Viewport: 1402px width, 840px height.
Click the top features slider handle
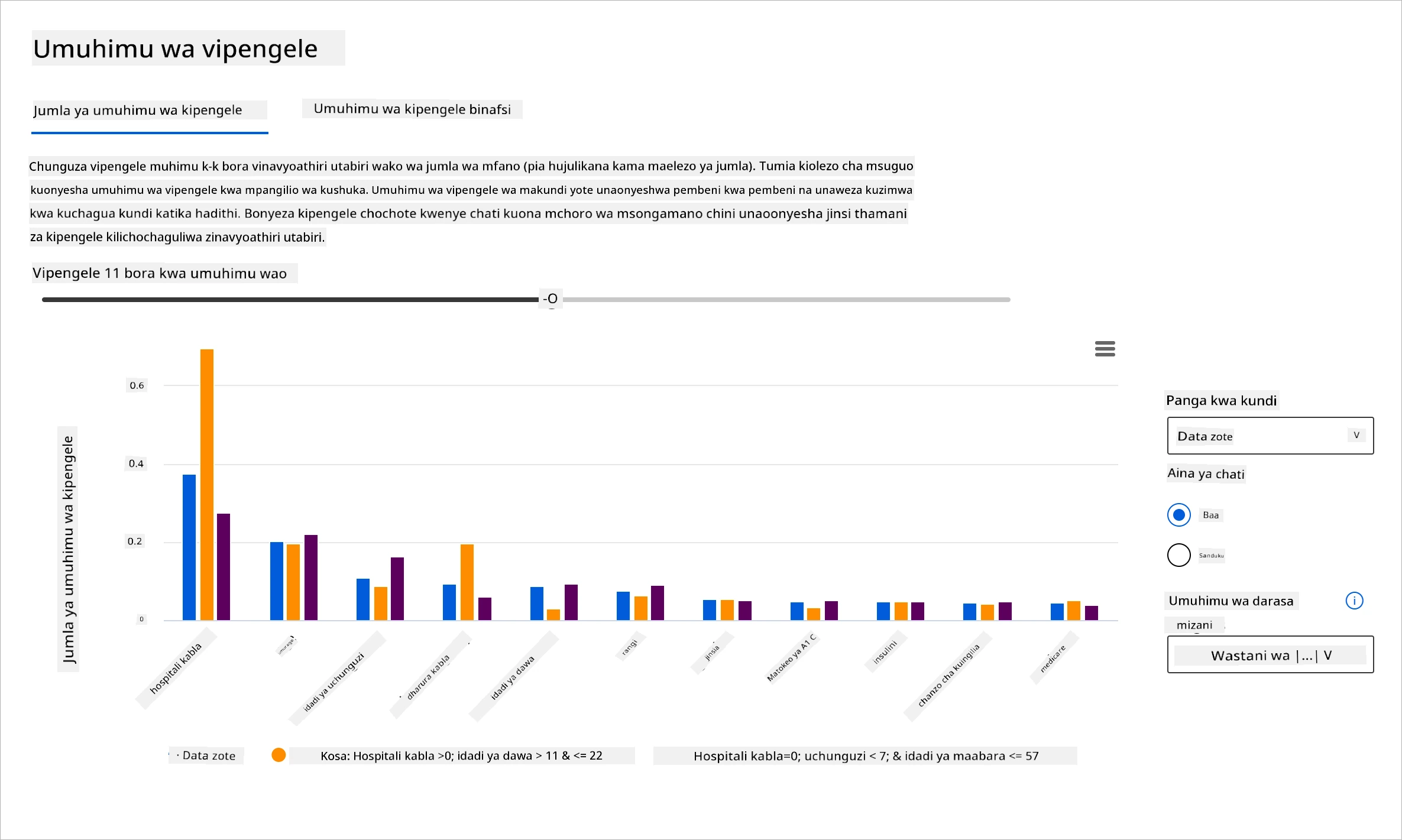(x=551, y=299)
